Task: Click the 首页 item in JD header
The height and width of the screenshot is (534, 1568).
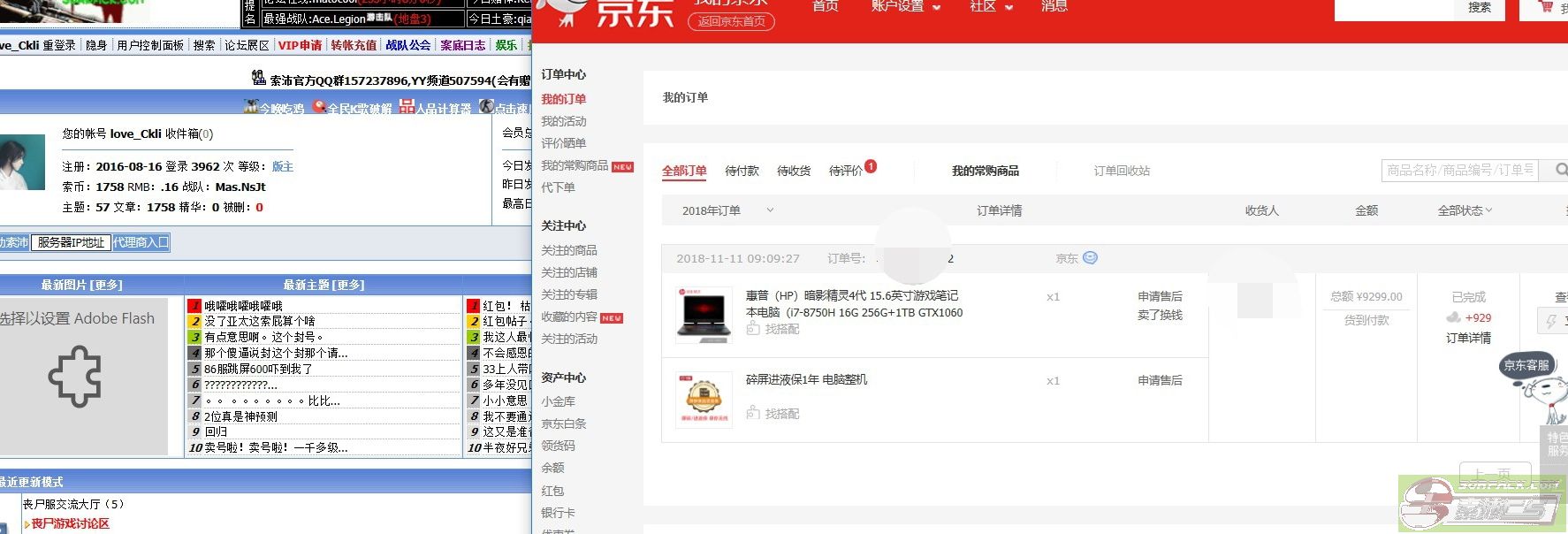Action: (826, 6)
